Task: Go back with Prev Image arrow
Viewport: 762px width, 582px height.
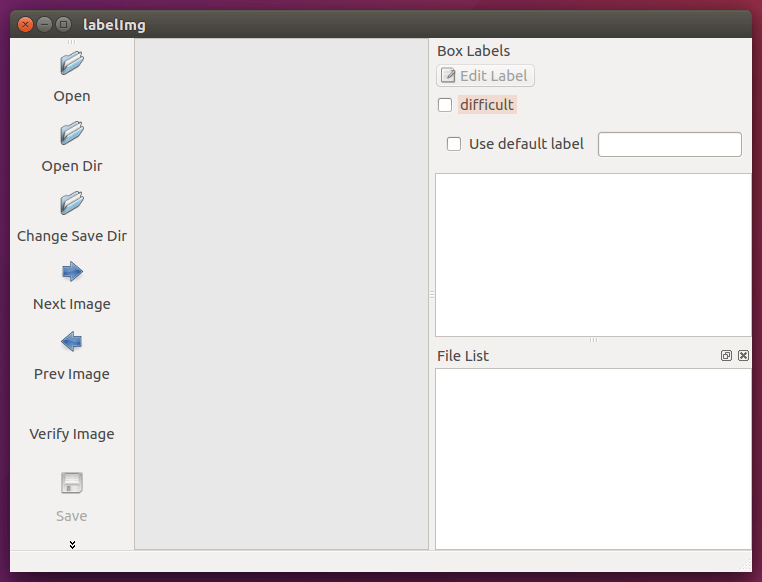Action: [x=72, y=342]
